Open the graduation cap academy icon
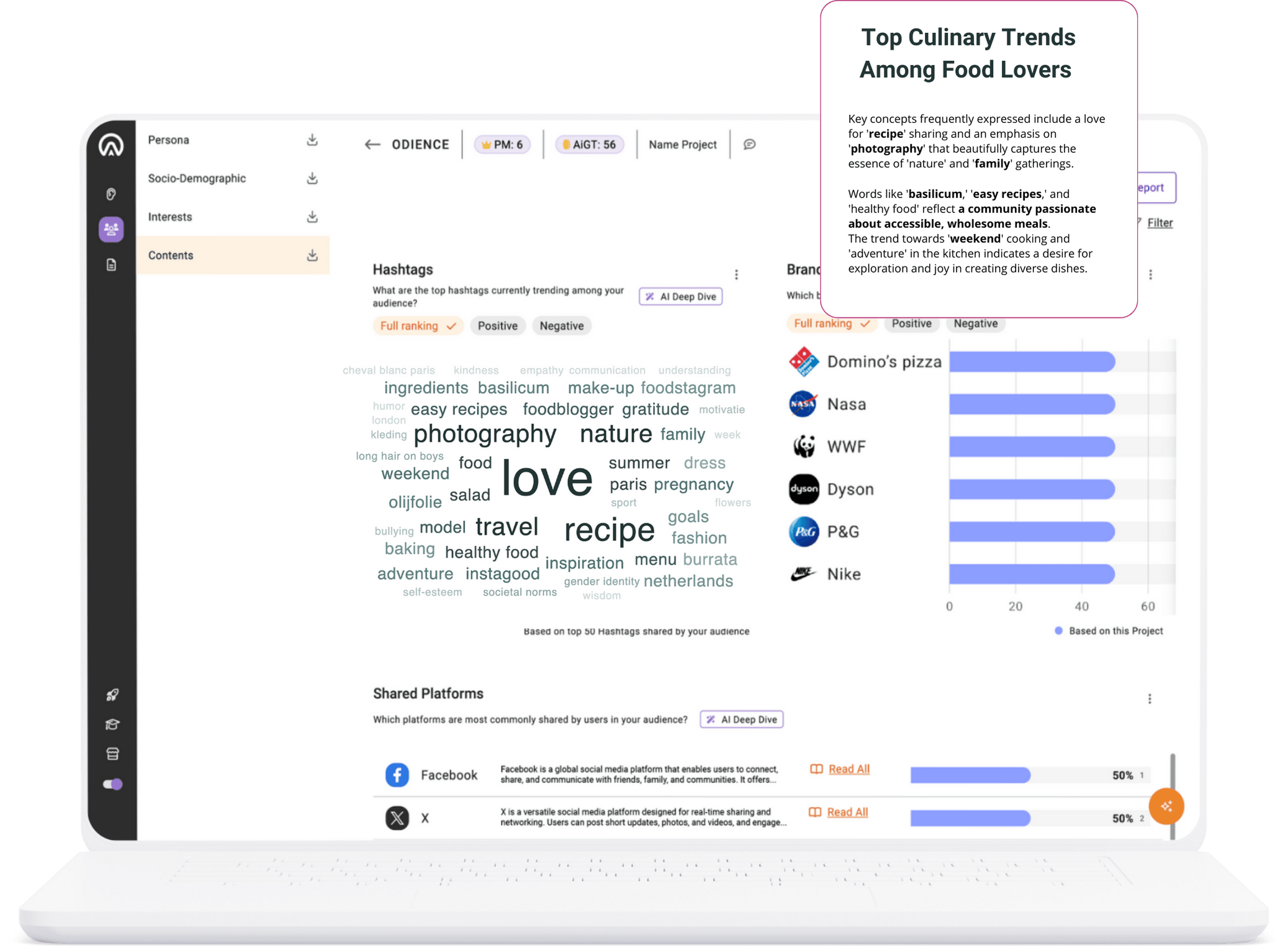The image size is (1288, 948). 112,725
